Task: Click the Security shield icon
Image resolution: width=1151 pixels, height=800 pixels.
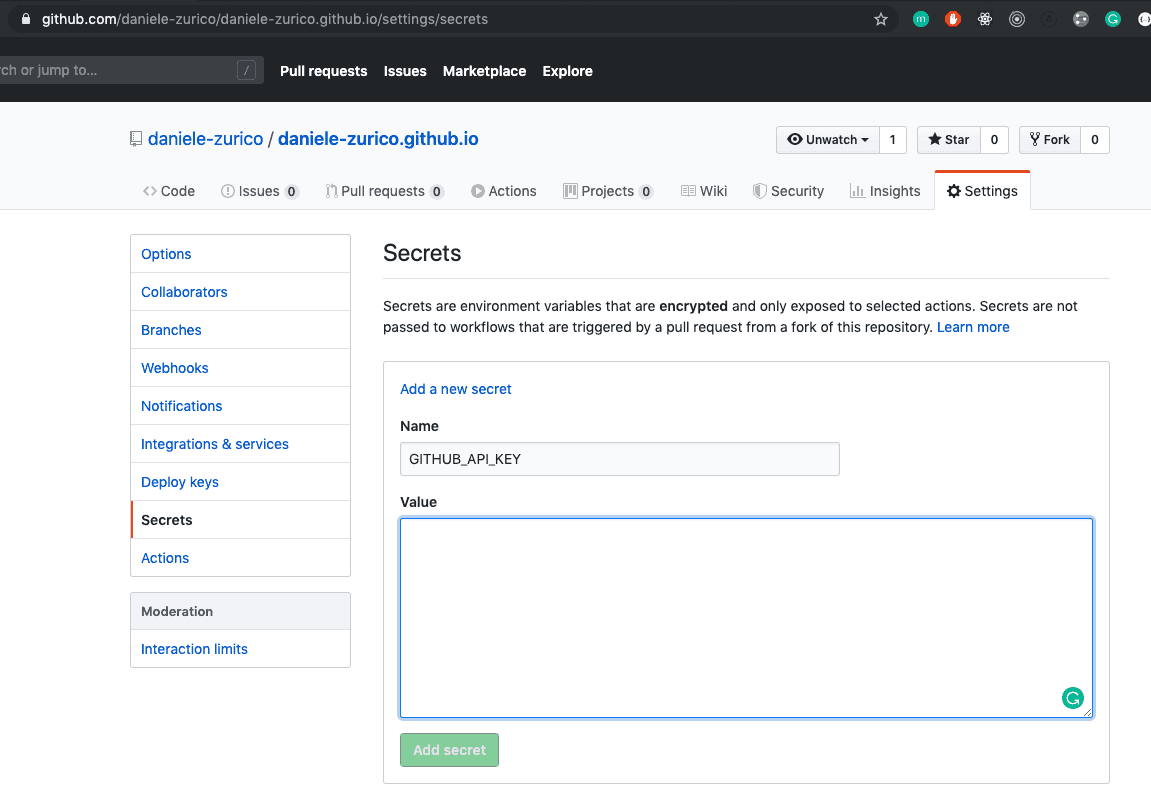Action: 760,191
